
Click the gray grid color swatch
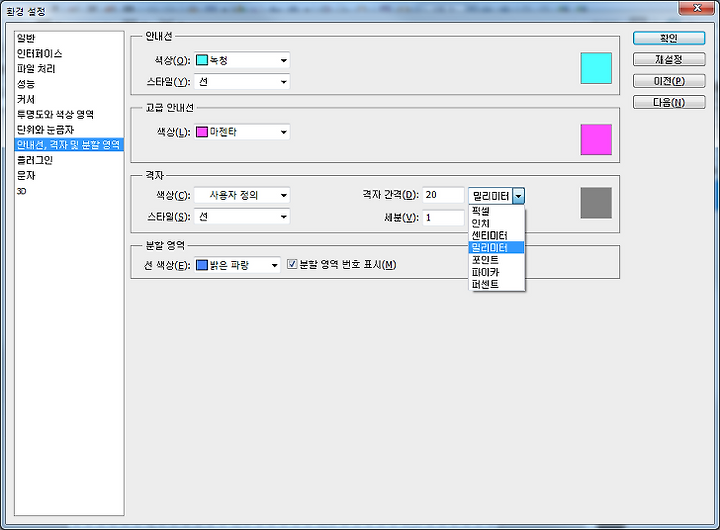pos(596,203)
